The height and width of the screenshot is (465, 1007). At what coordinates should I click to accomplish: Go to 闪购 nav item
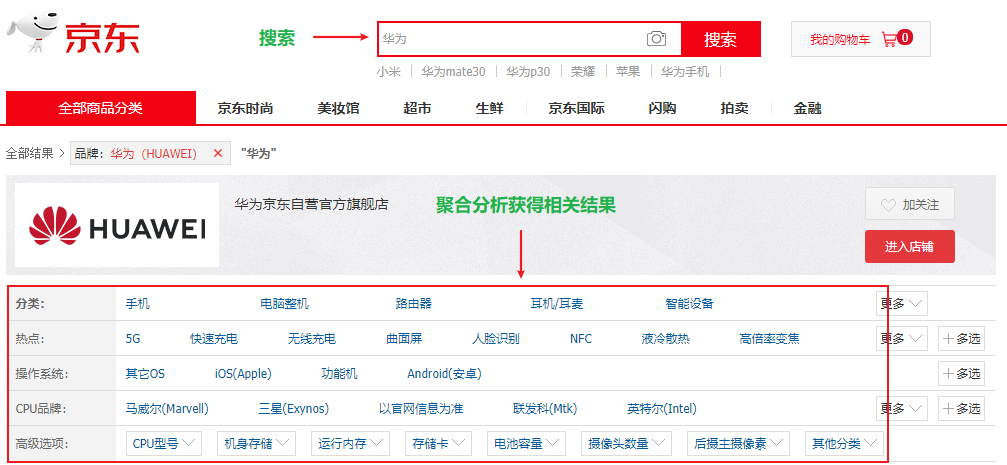pos(662,109)
